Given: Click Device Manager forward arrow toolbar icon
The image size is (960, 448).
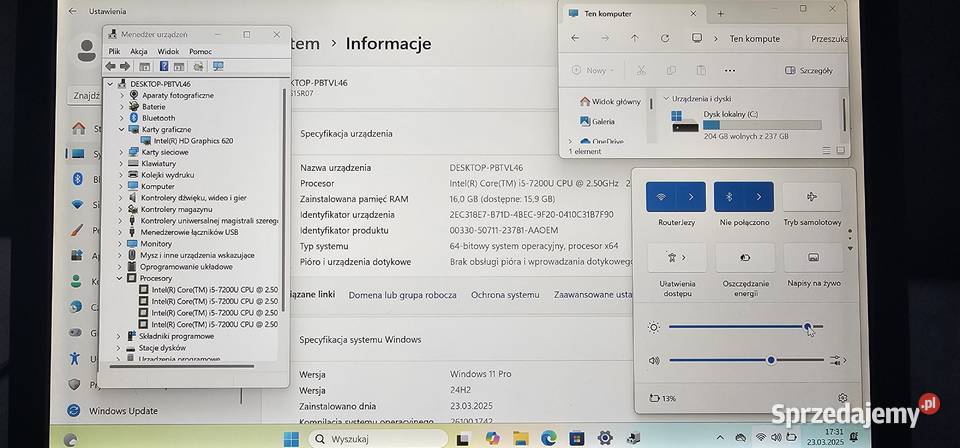Looking at the screenshot, I should point(125,66).
